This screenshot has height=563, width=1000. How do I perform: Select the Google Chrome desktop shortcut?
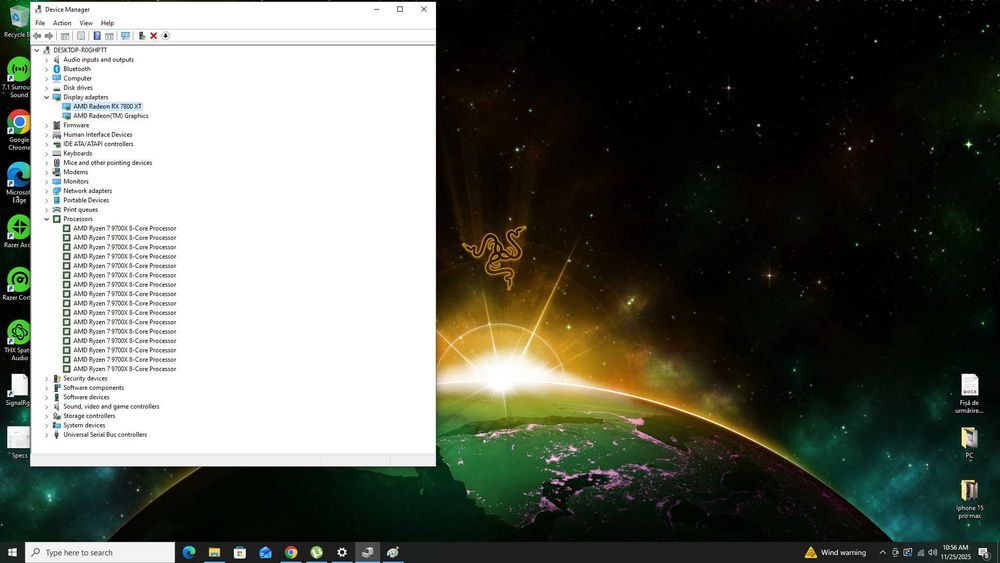[x=18, y=130]
